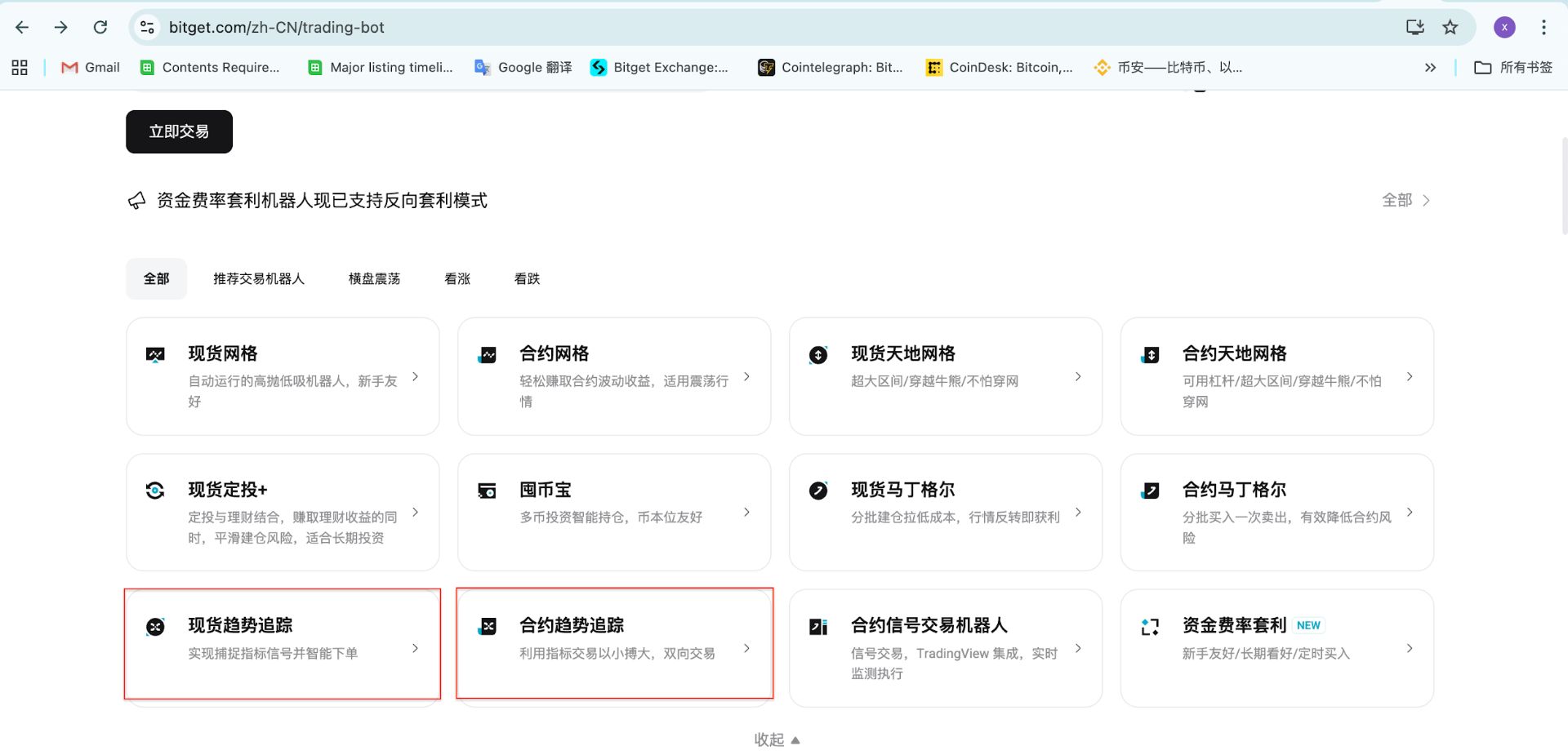Collapse the bot list via 收起
Screen dimensions: 1568x755
coord(776,739)
